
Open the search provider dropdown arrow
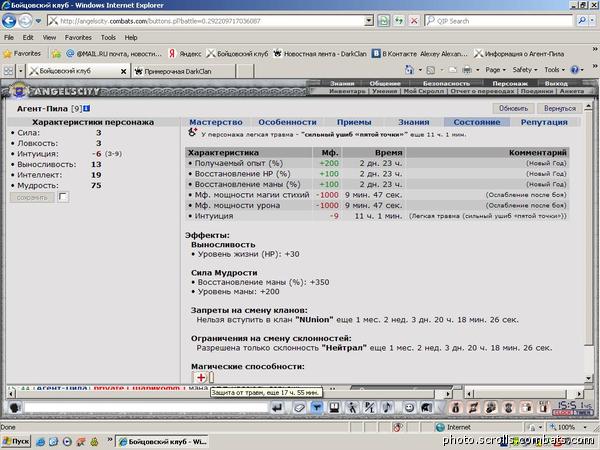click(x=592, y=21)
